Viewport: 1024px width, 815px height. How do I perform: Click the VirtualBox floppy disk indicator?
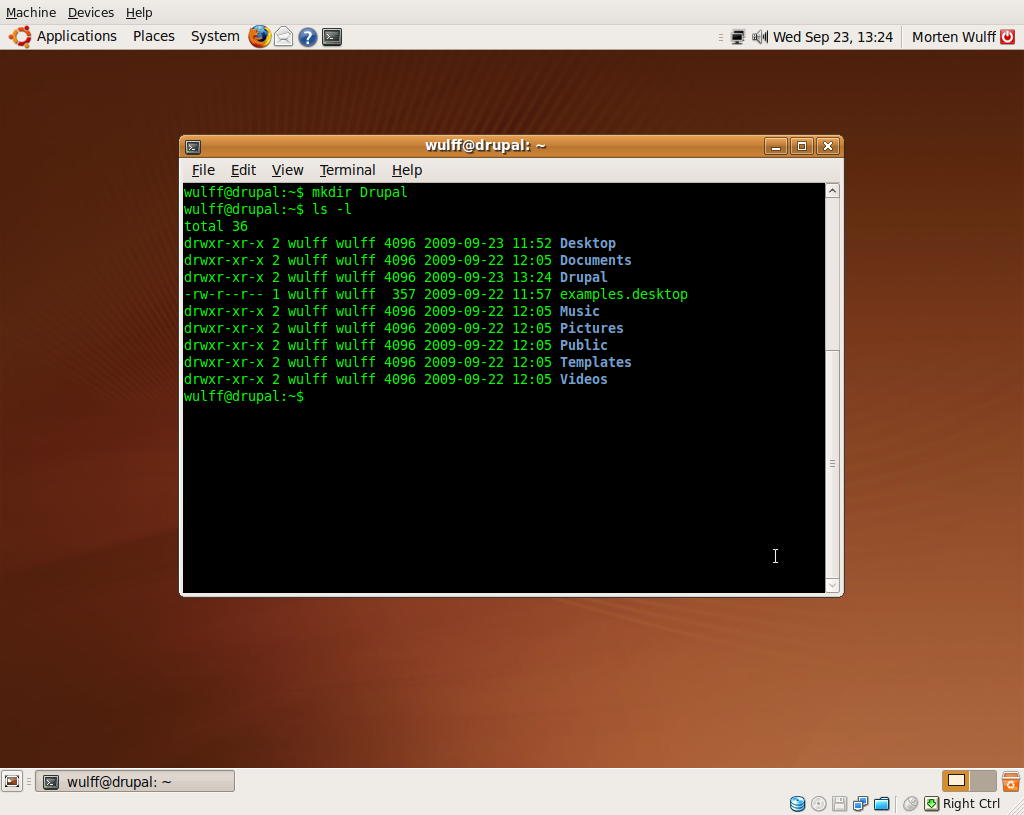click(840, 804)
